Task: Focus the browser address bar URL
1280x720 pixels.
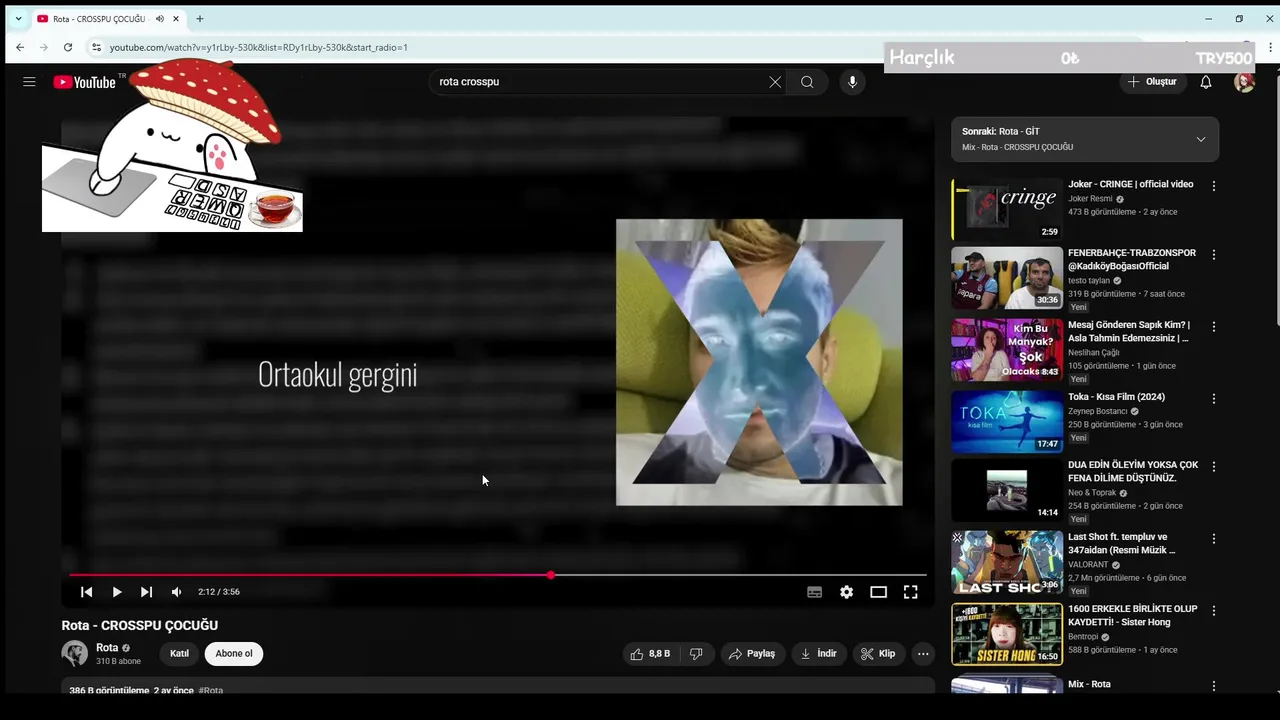Action: [x=259, y=47]
